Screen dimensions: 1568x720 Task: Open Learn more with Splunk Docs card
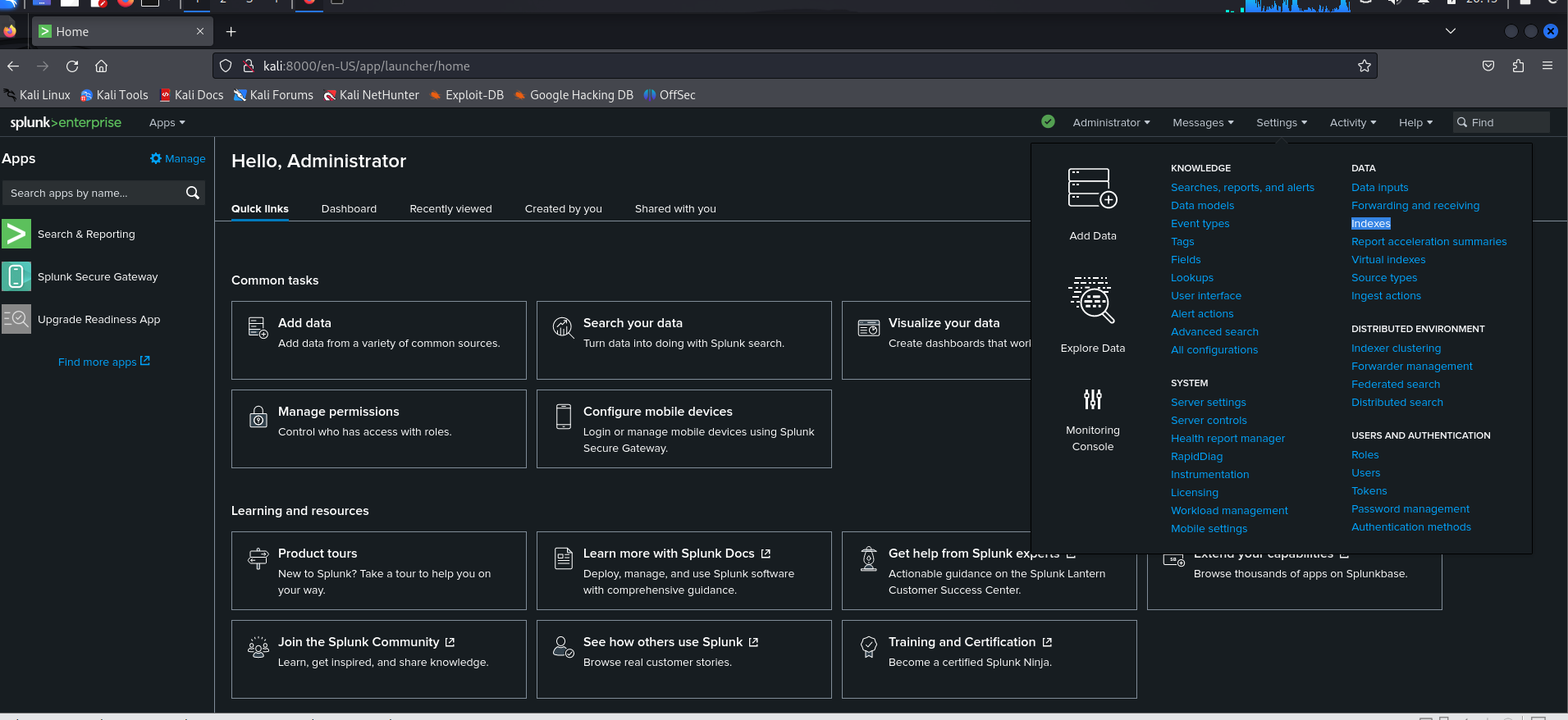pyautogui.click(x=683, y=570)
